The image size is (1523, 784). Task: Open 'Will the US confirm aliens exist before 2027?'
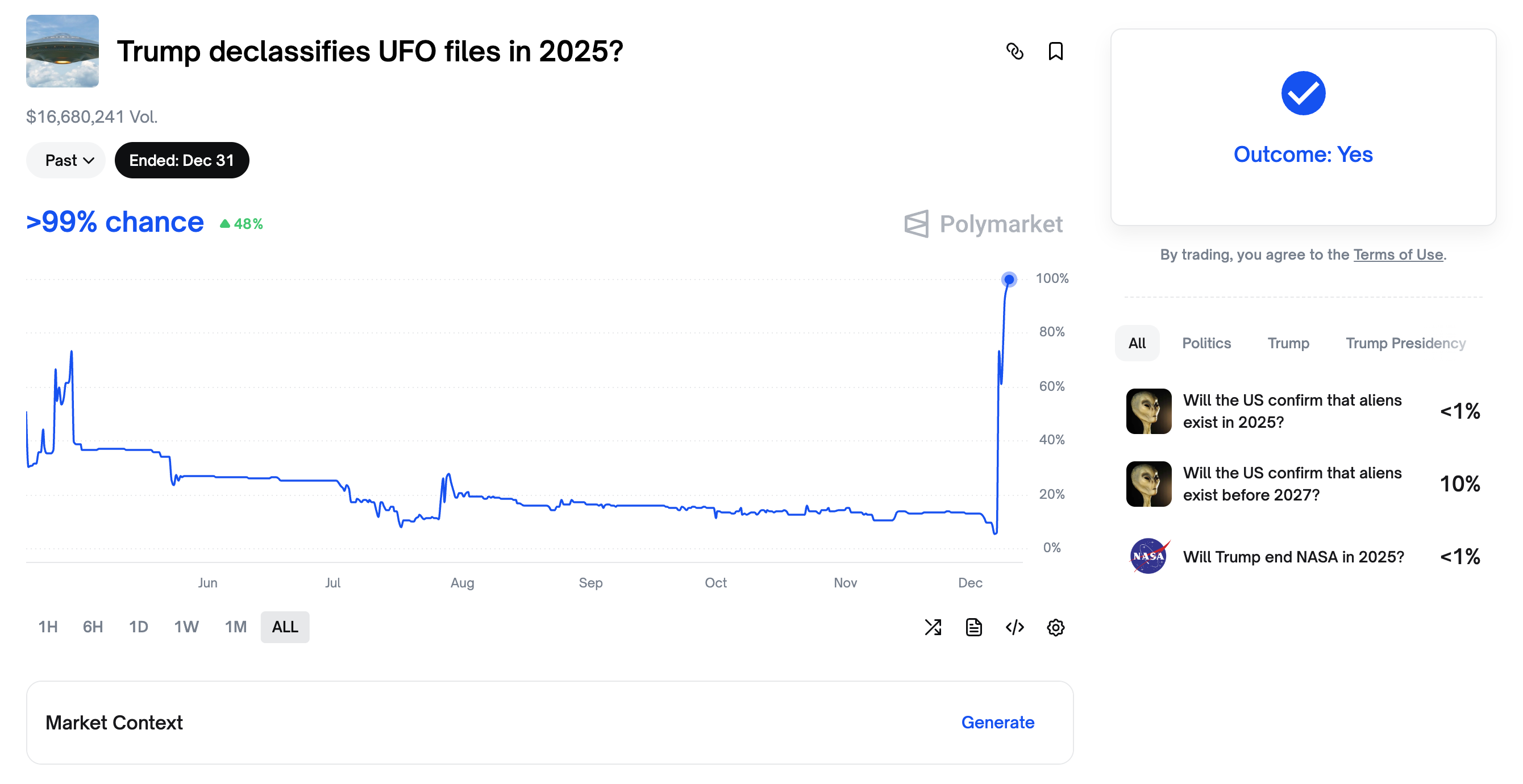[x=1292, y=483]
